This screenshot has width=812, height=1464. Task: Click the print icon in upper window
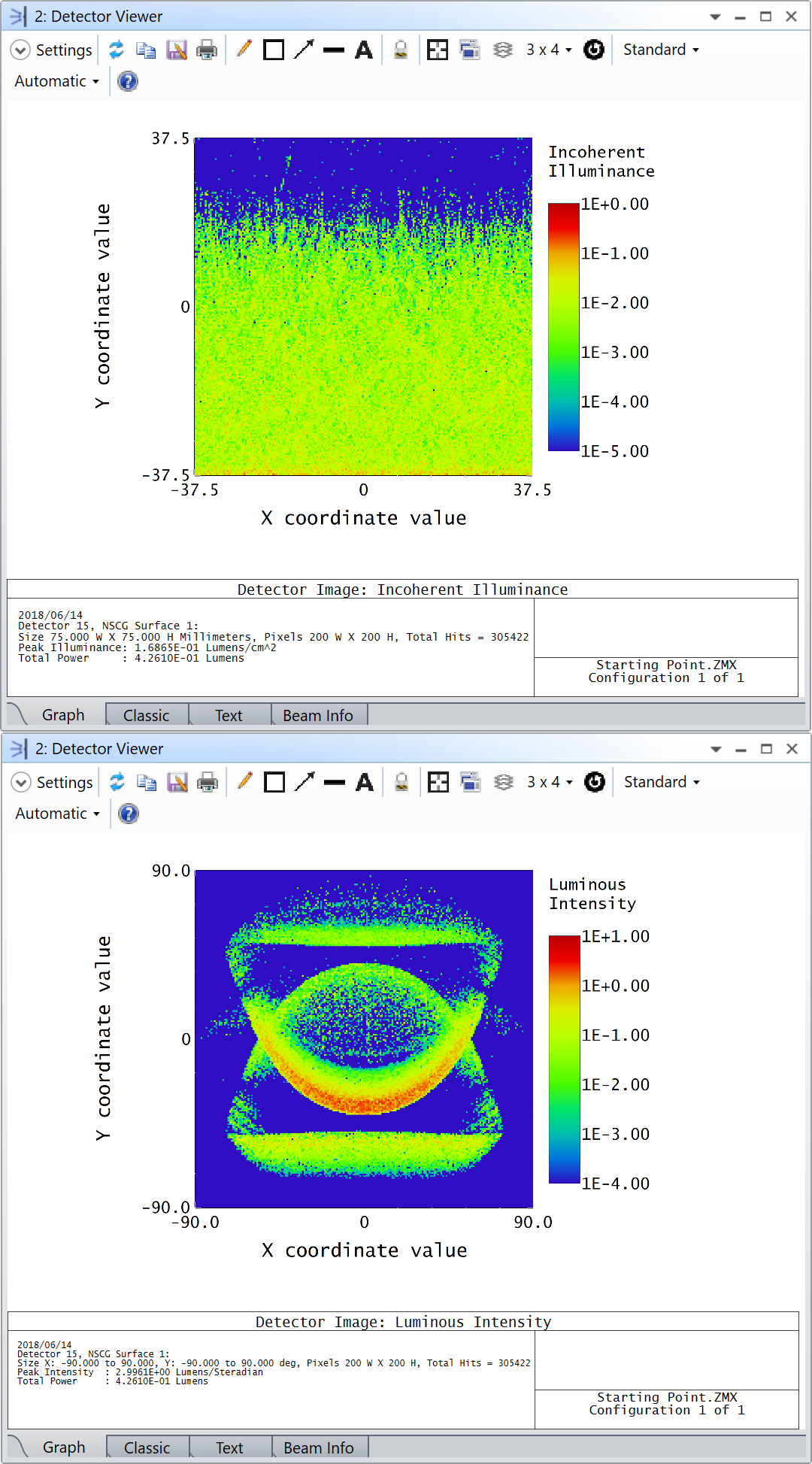click(206, 50)
